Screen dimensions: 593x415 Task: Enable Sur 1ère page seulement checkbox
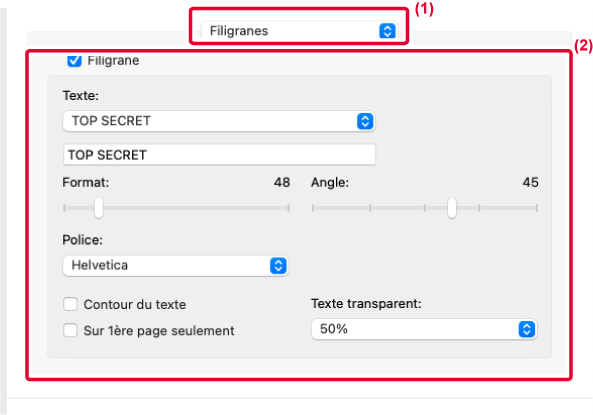tap(70, 330)
